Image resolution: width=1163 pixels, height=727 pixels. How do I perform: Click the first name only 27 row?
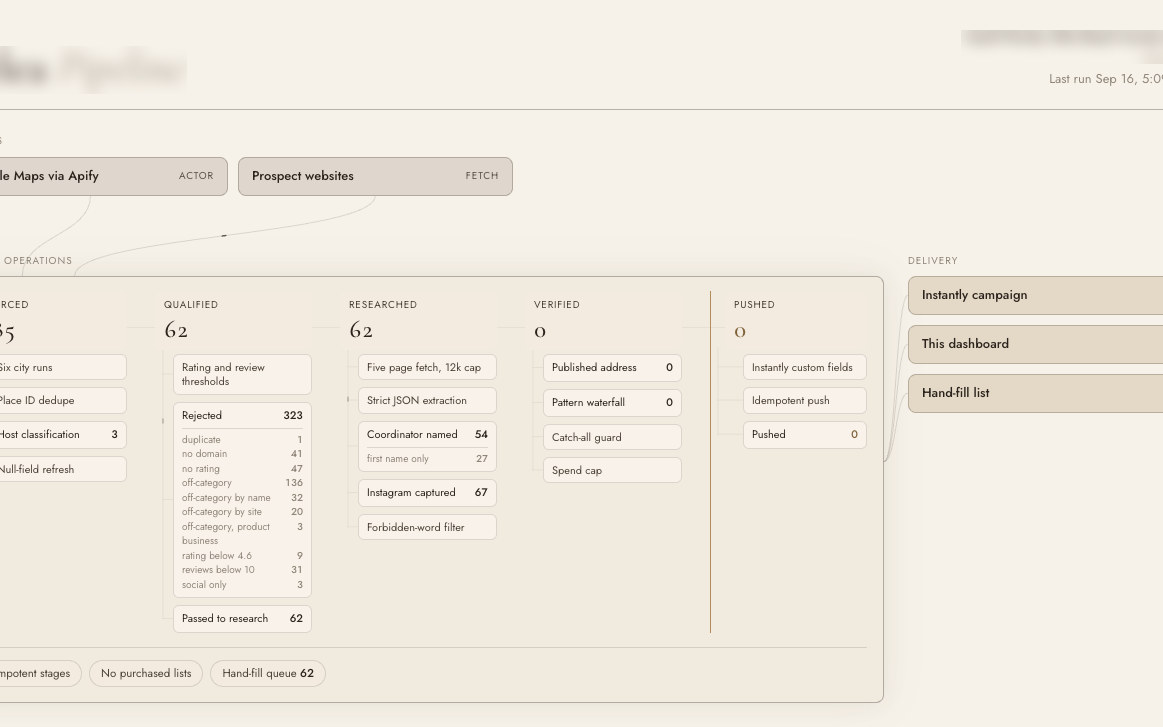point(427,459)
